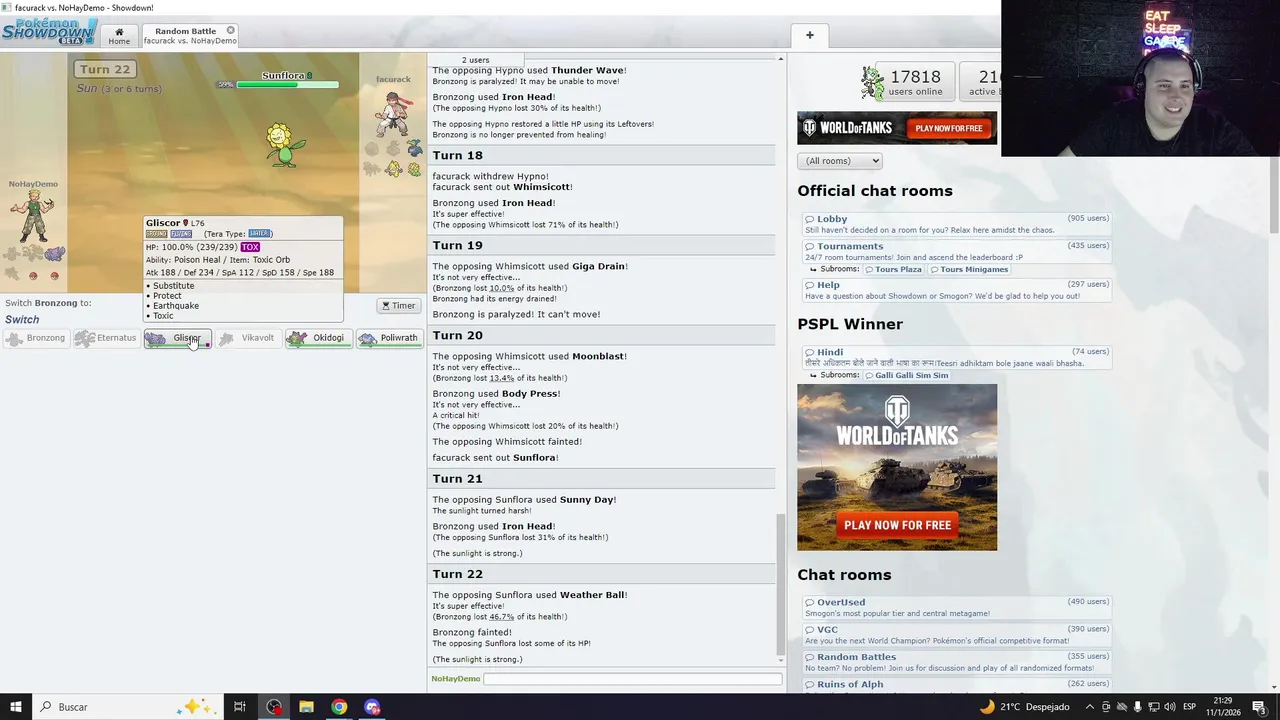Click PLAY NOW FOR FREE on large ad
Viewport: 1280px width, 720px height.
897,525
